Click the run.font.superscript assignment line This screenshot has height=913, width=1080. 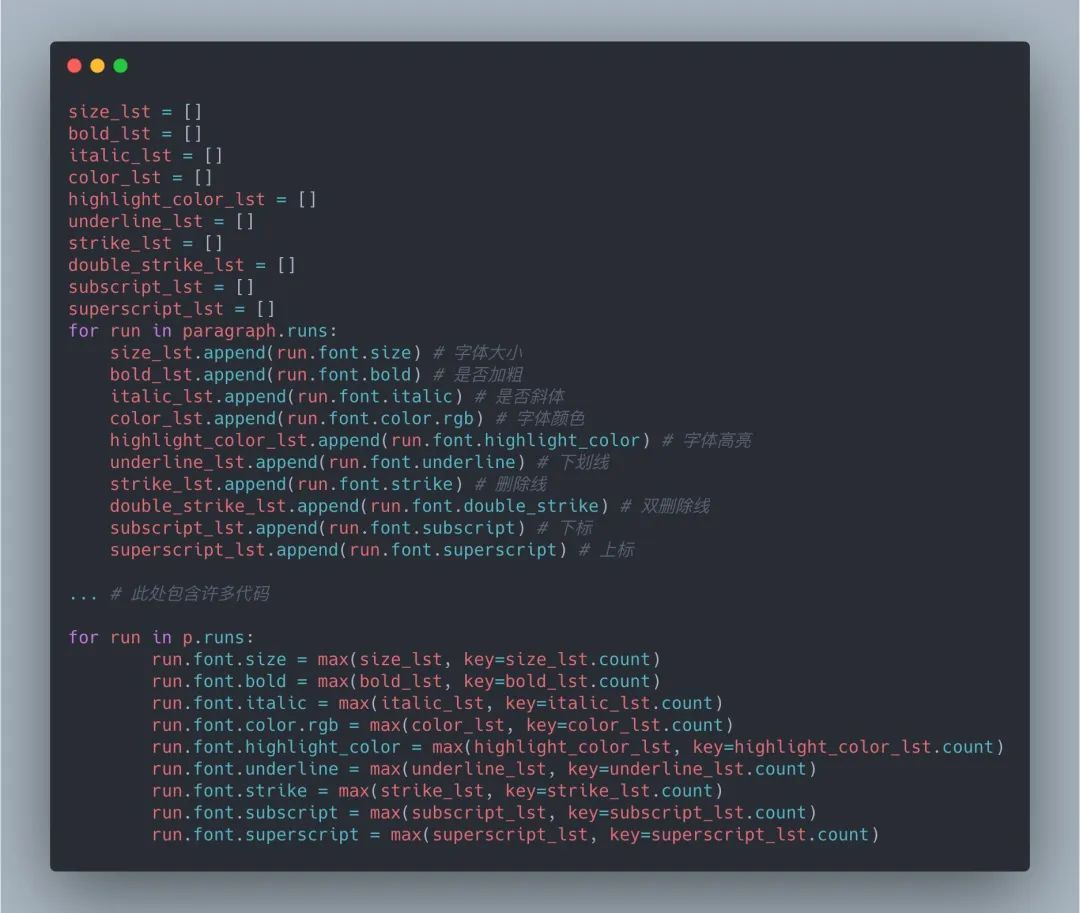pyautogui.click(x=516, y=835)
